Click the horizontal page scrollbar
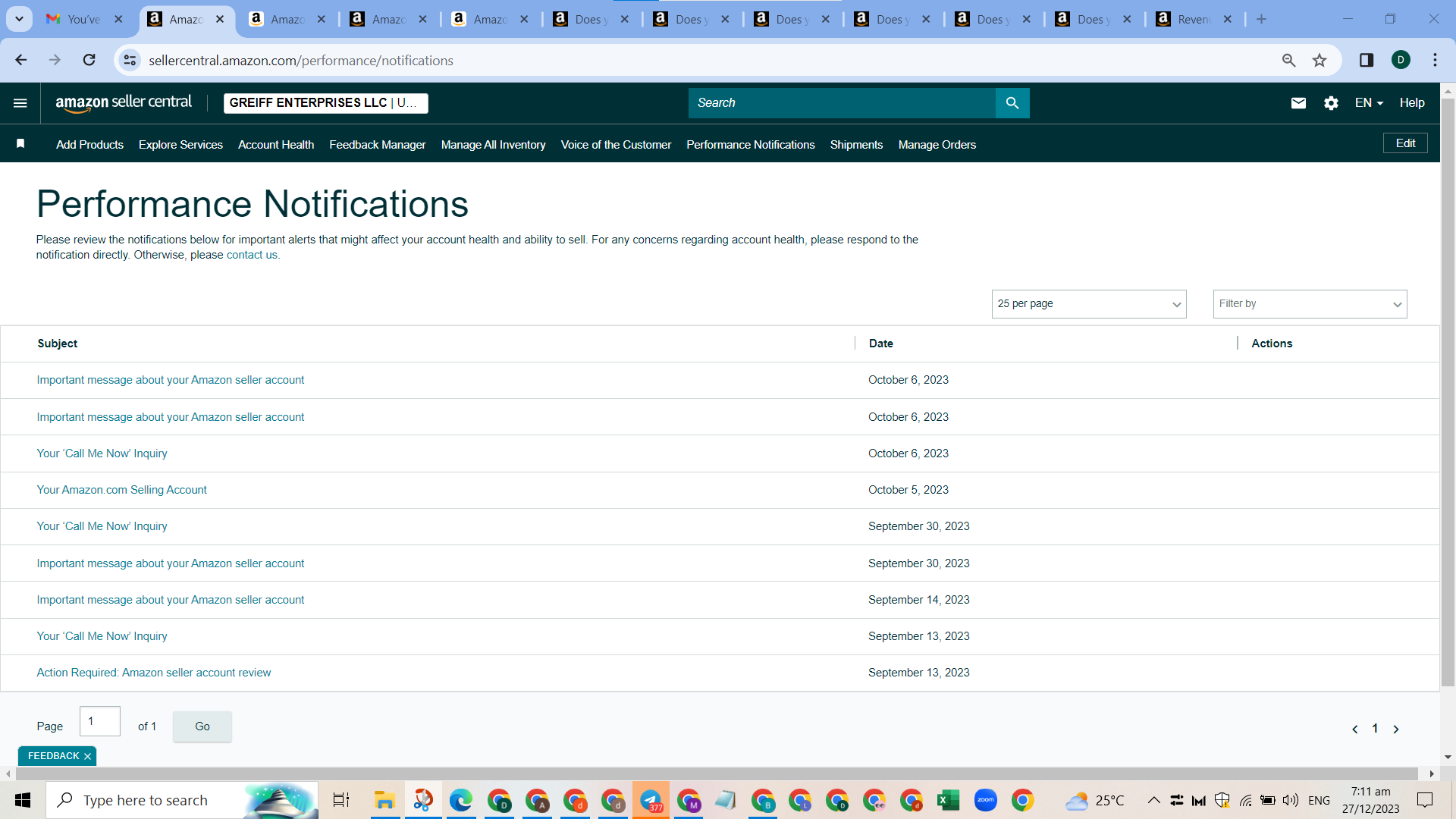 (717, 773)
